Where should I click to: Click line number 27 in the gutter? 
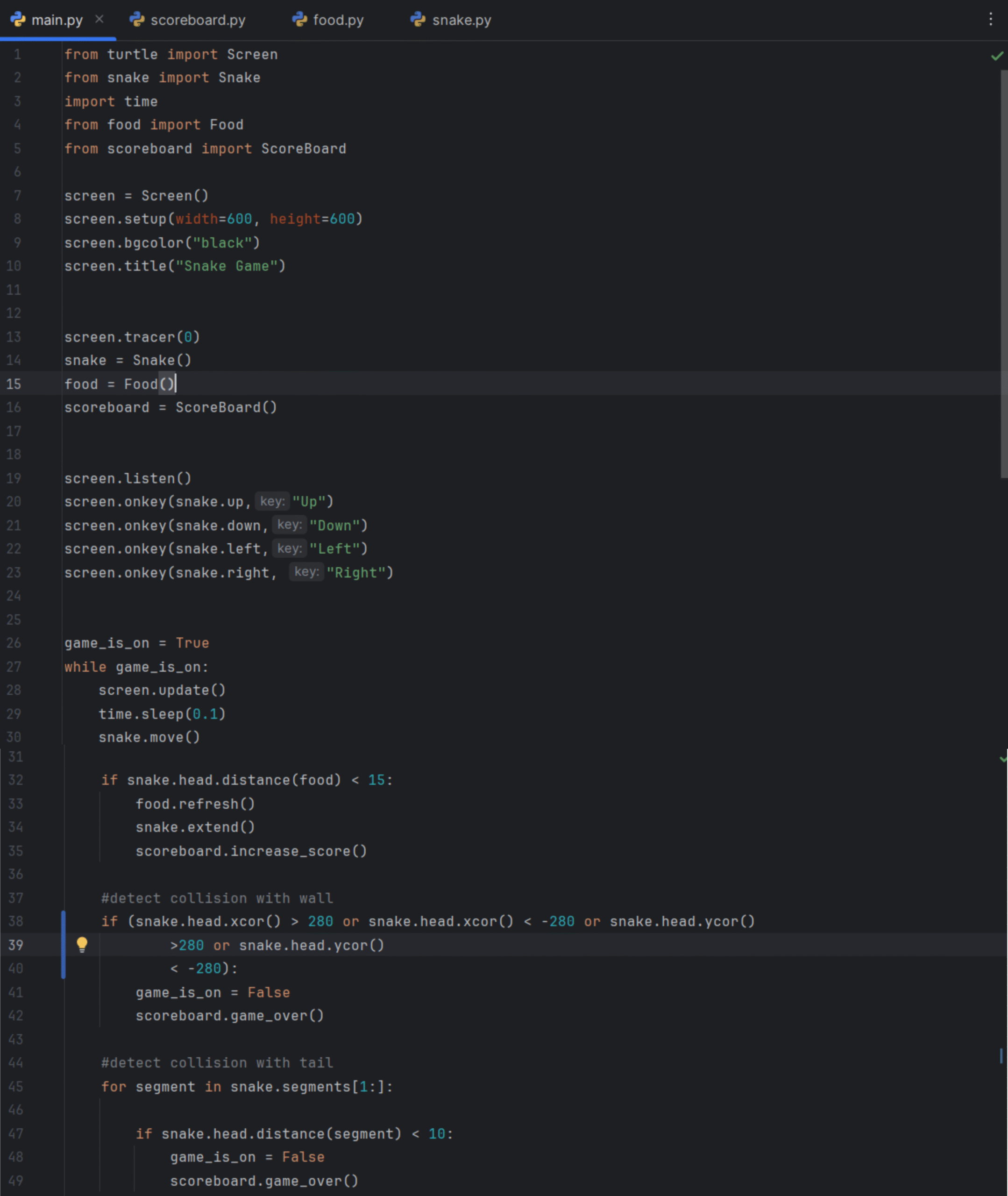pyautogui.click(x=14, y=667)
